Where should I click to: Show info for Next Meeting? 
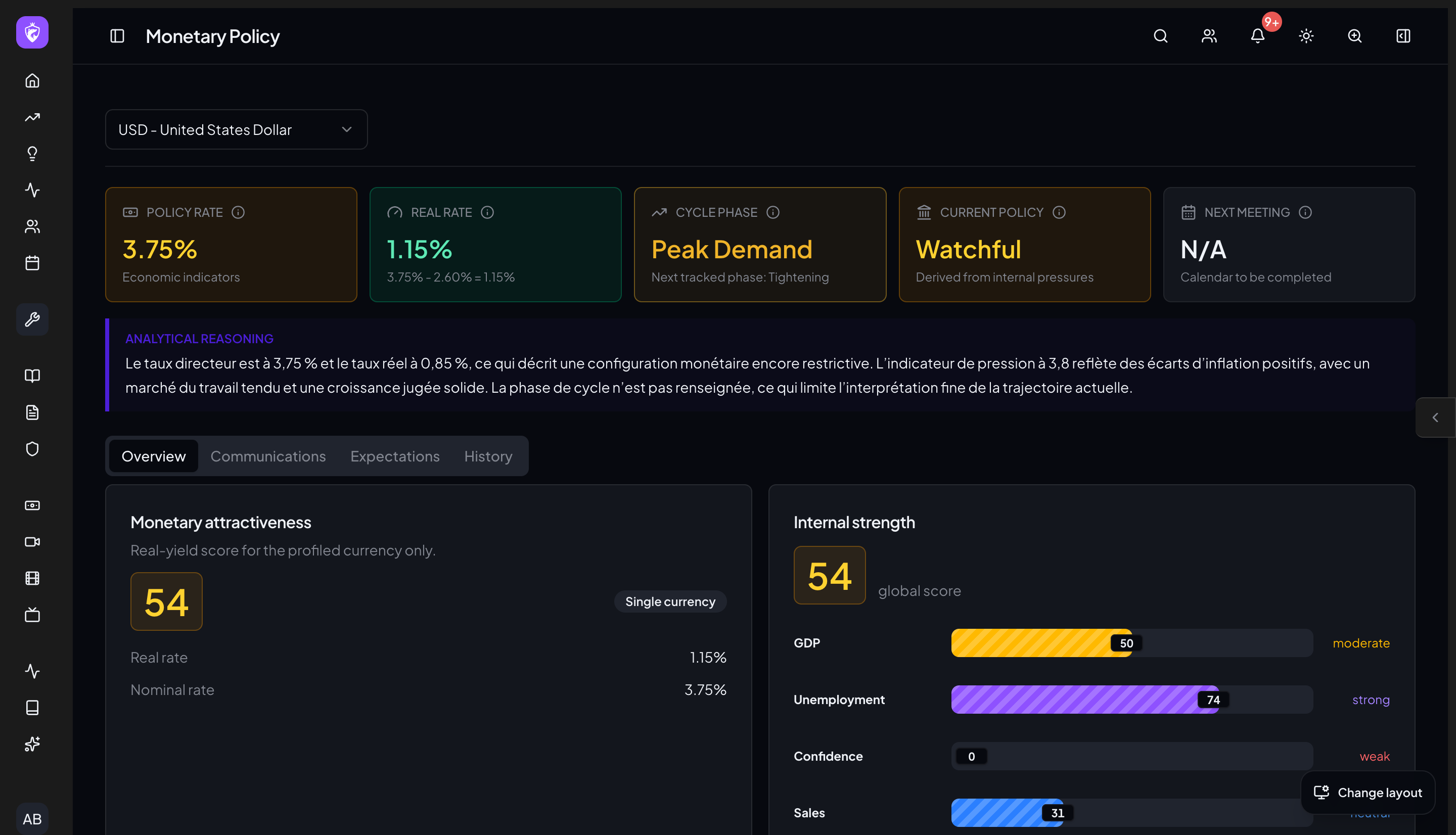pos(1305,213)
